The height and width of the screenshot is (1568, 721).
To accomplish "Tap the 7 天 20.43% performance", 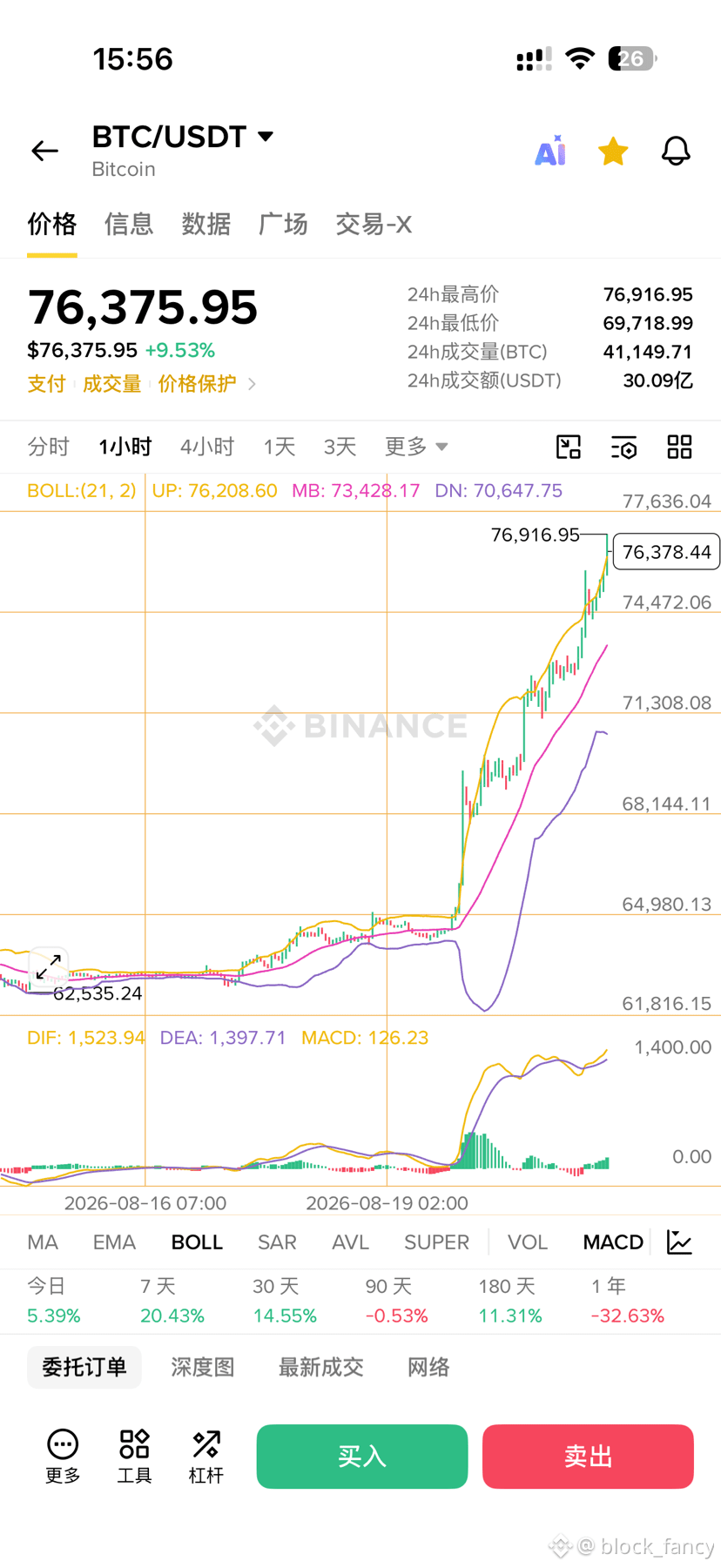I will tap(172, 1301).
